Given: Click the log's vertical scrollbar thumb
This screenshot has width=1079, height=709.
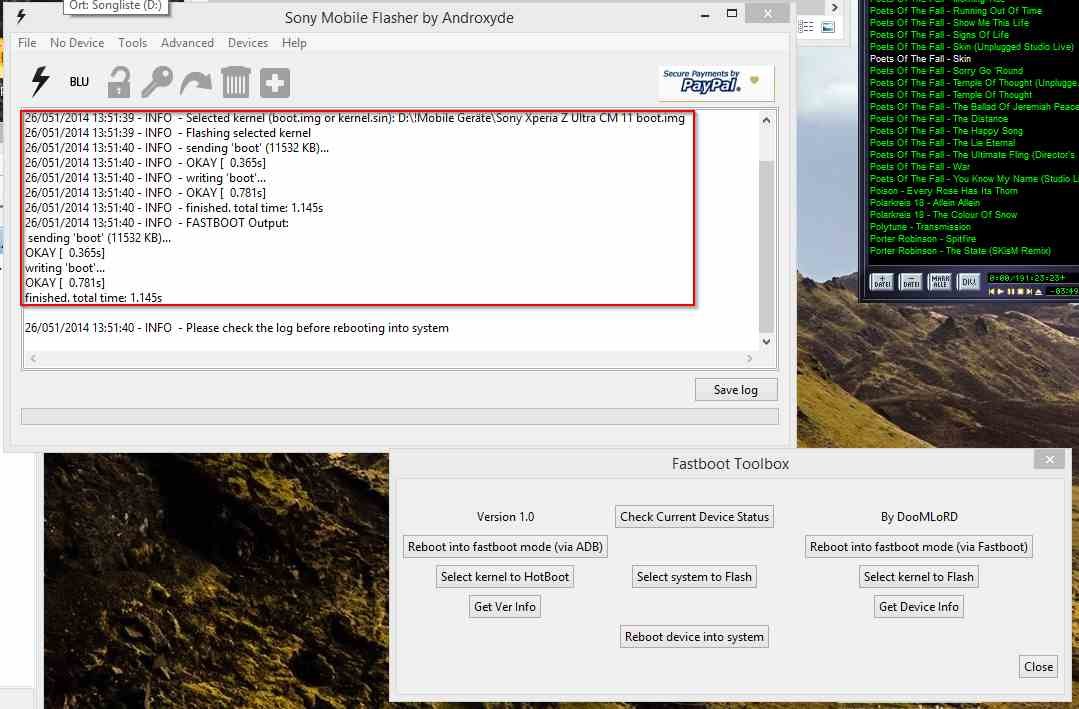Looking at the screenshot, I should click(766, 246).
